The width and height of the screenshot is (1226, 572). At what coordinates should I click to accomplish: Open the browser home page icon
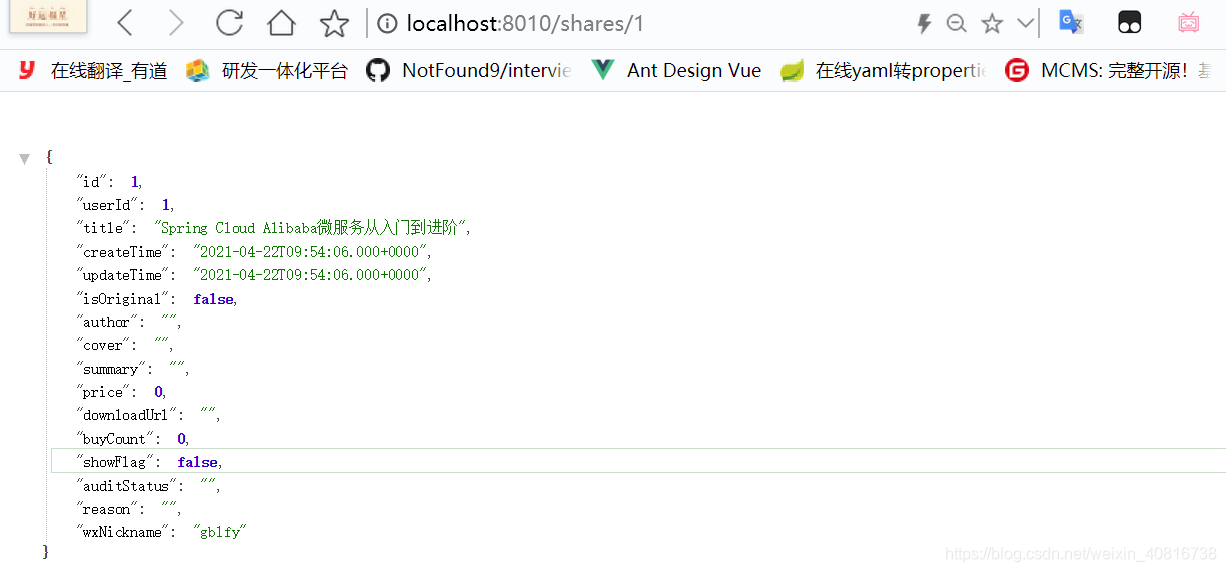coord(282,23)
